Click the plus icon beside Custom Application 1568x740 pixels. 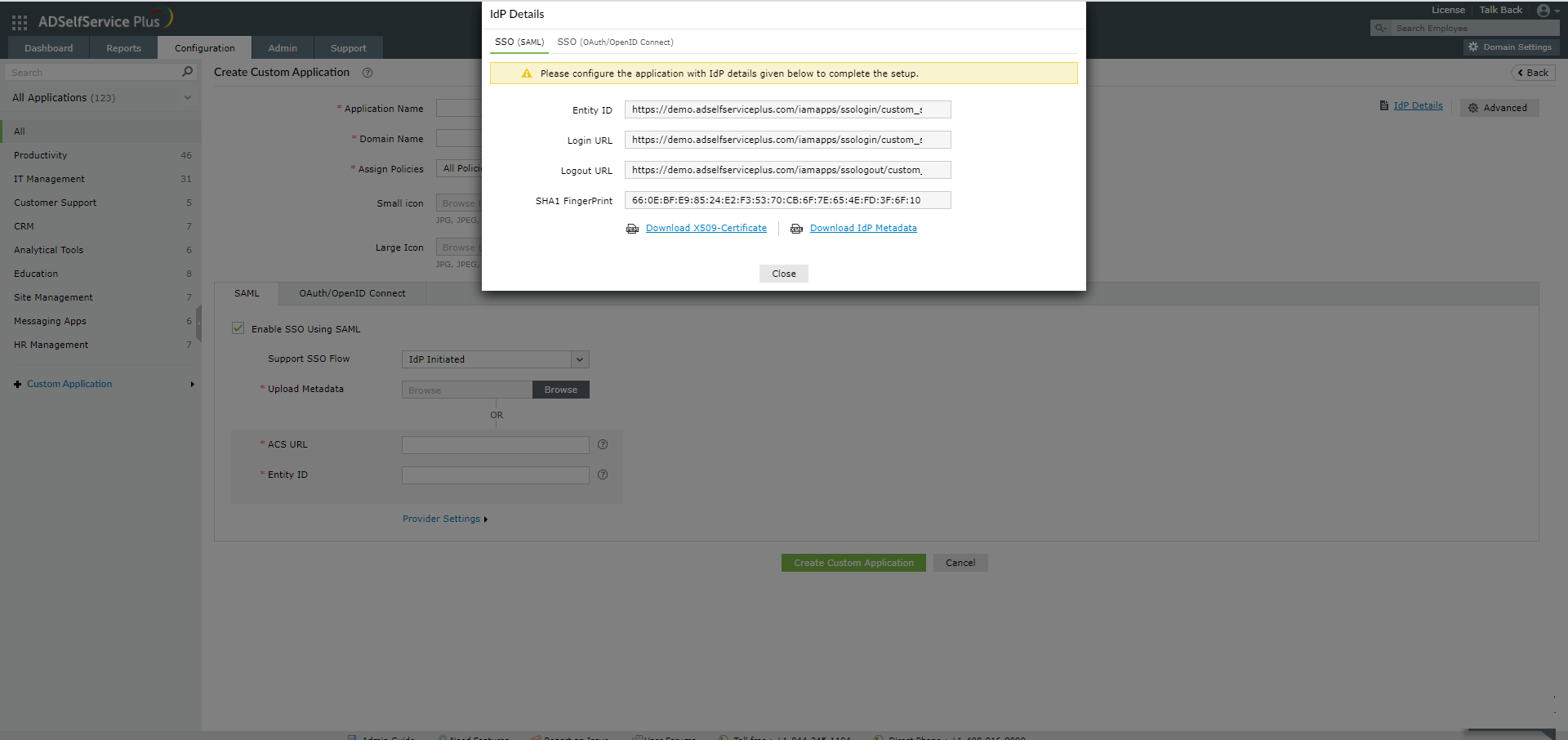point(17,384)
